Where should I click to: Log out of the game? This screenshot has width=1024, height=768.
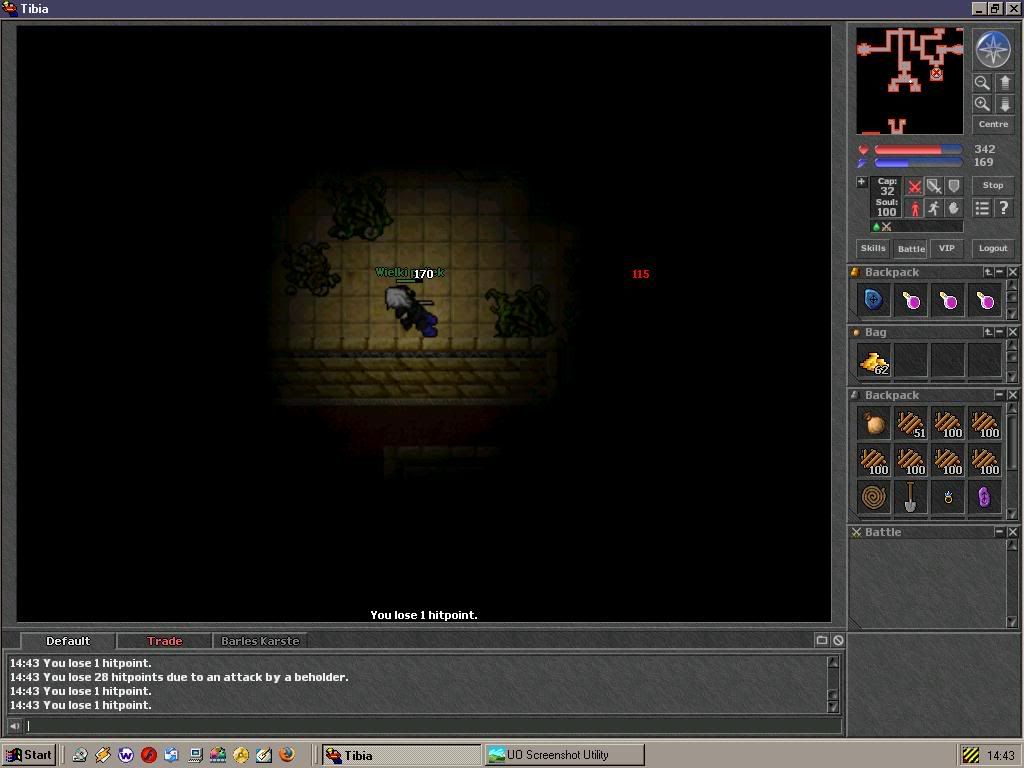993,248
